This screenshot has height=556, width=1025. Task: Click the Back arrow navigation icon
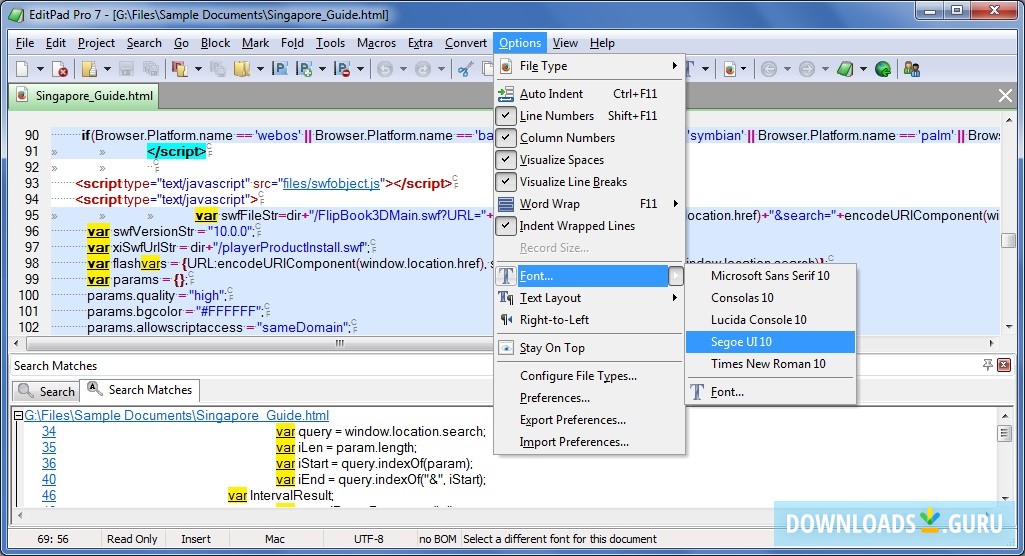tap(769, 69)
